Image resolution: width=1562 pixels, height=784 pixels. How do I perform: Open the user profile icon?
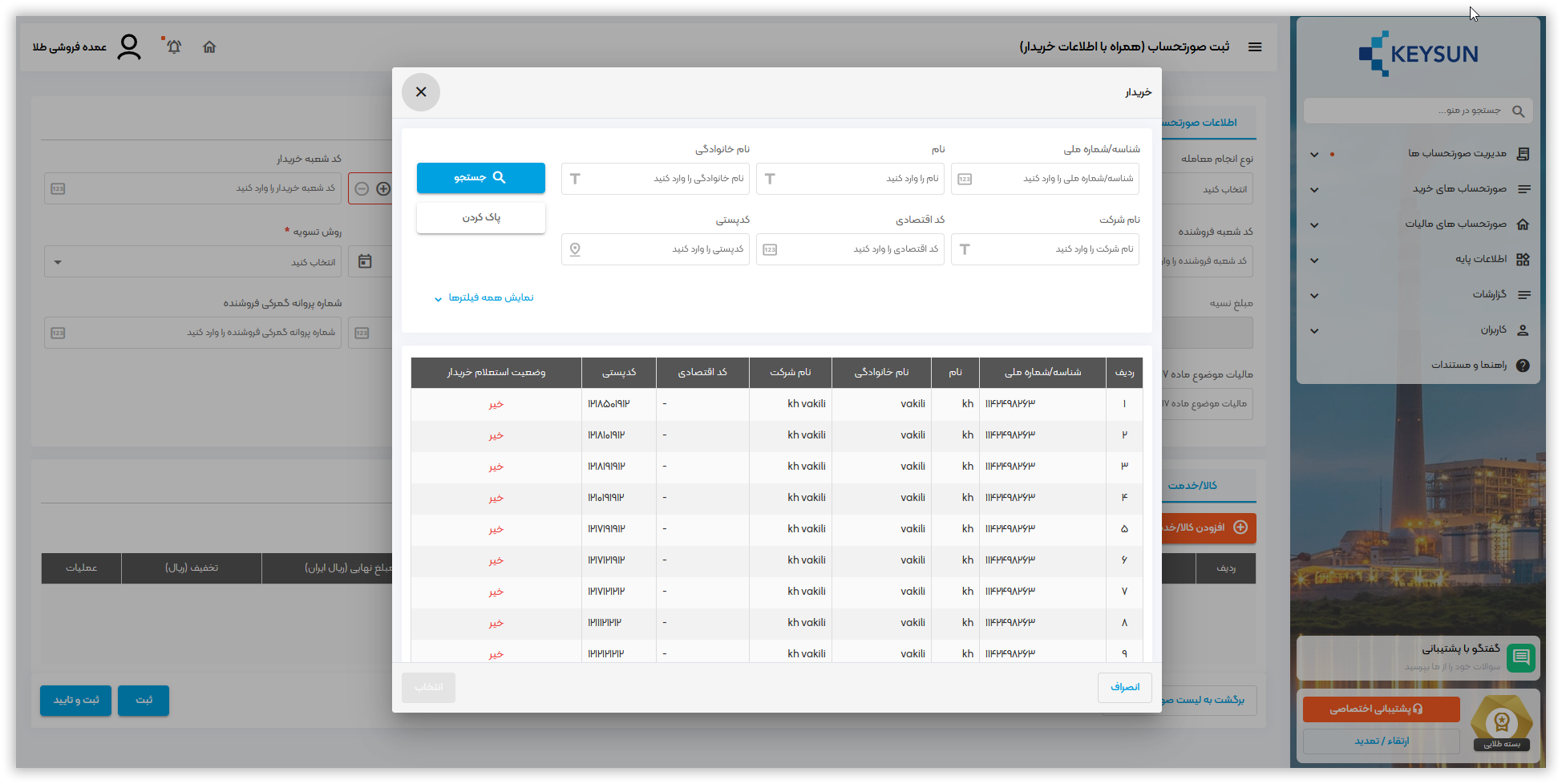click(129, 47)
